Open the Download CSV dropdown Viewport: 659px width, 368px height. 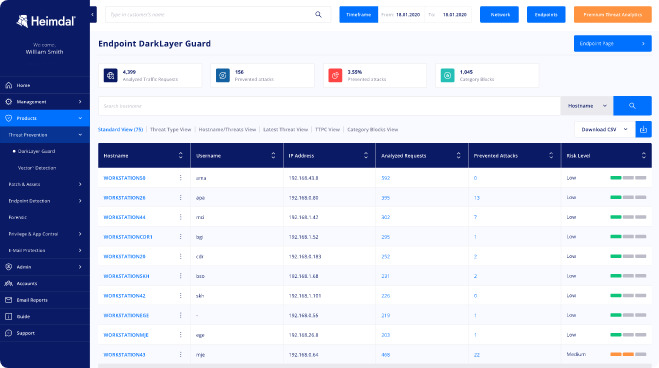coord(604,129)
